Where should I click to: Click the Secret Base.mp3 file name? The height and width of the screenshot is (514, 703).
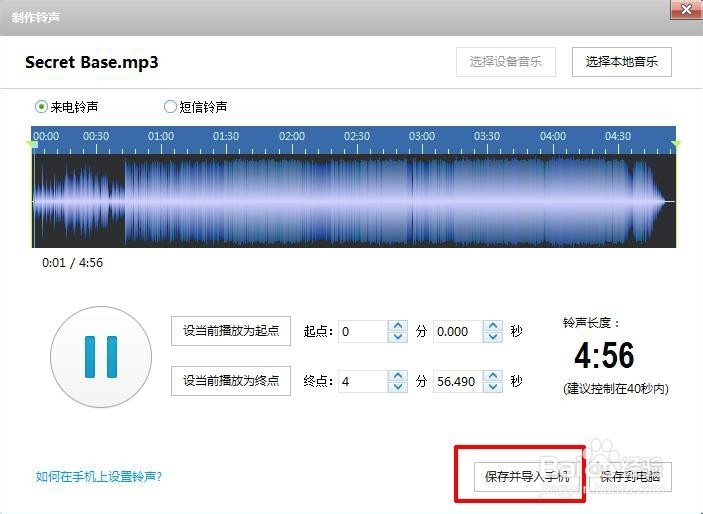[91, 62]
